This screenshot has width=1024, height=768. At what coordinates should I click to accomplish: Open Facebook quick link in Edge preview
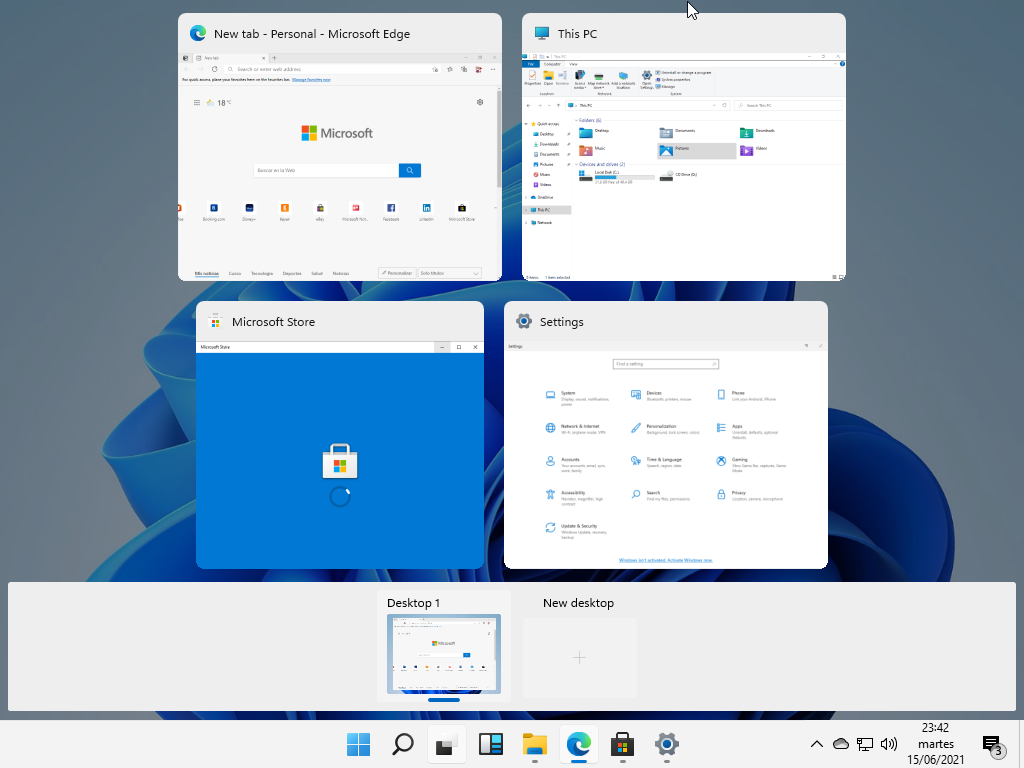tap(391, 212)
